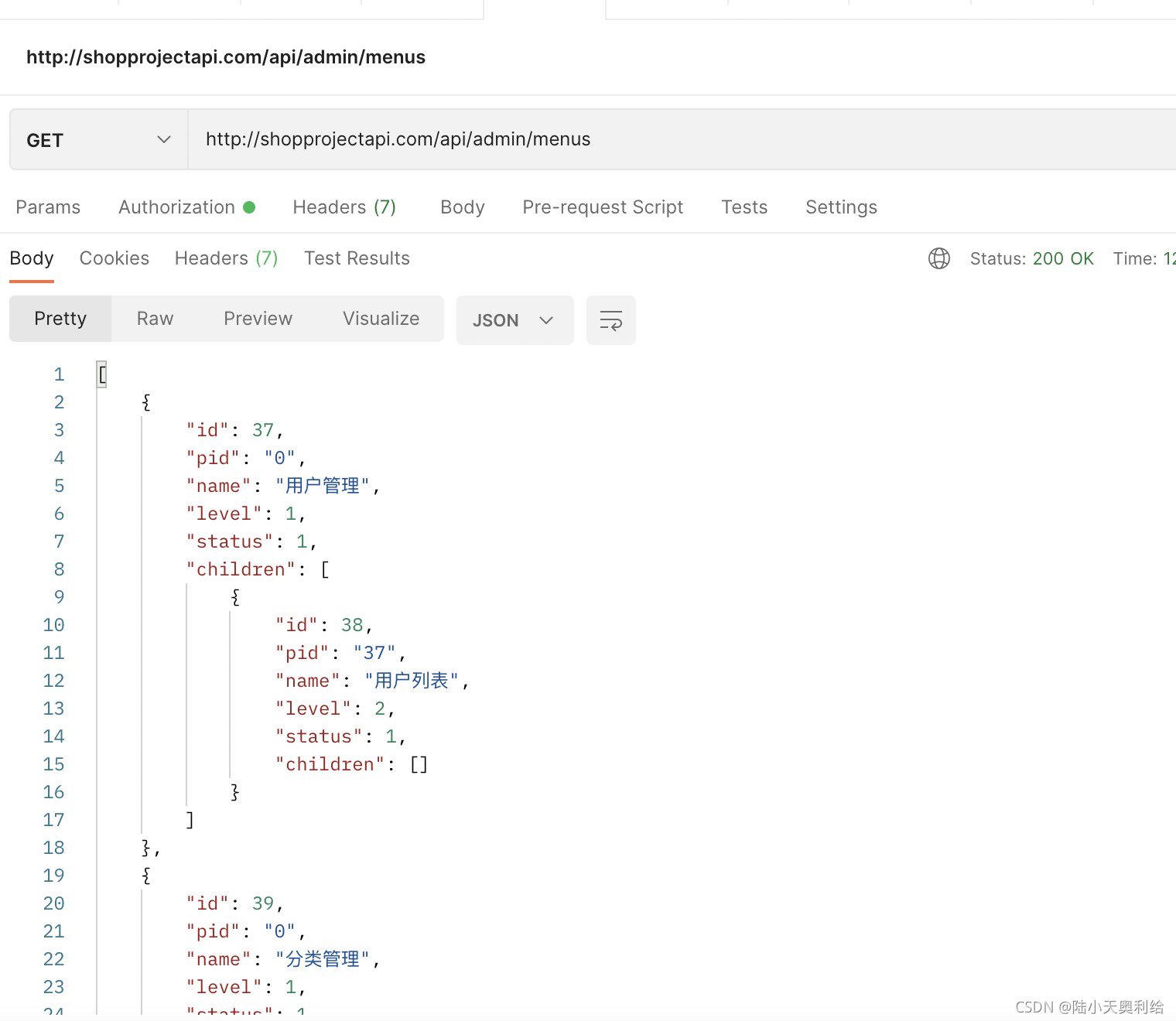This screenshot has width=1176, height=1021.
Task: Collapse the object at line 2
Action: (x=146, y=402)
